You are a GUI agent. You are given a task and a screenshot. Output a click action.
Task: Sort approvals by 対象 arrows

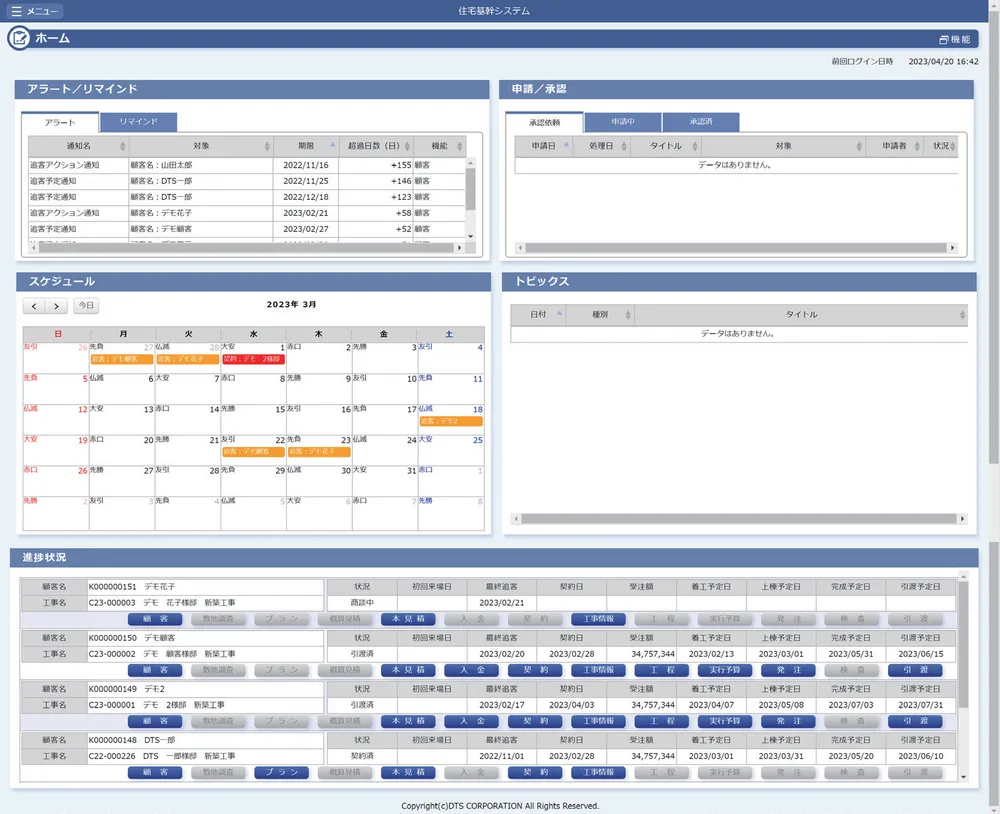pos(858,146)
